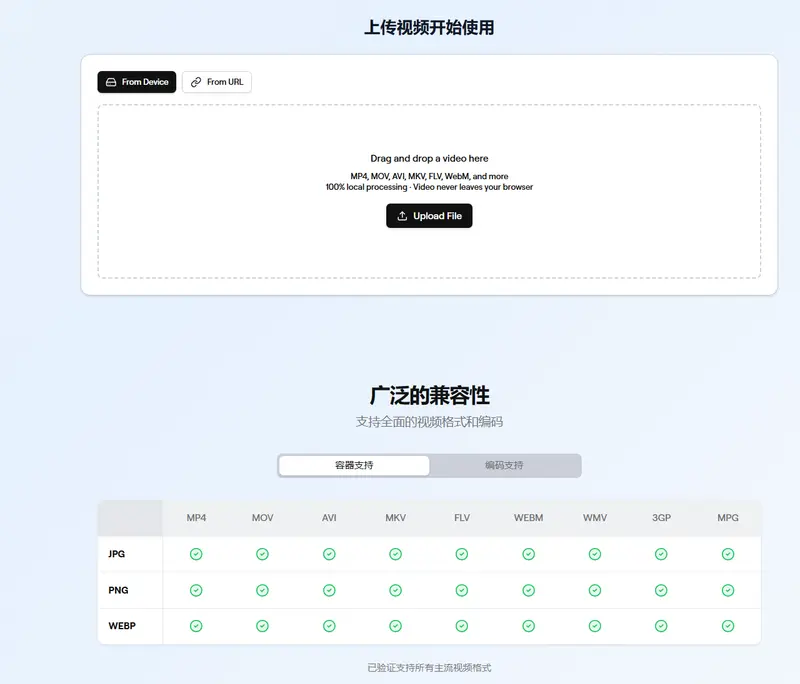Select the 容器支持 tab
800x684 pixels.
click(354, 466)
